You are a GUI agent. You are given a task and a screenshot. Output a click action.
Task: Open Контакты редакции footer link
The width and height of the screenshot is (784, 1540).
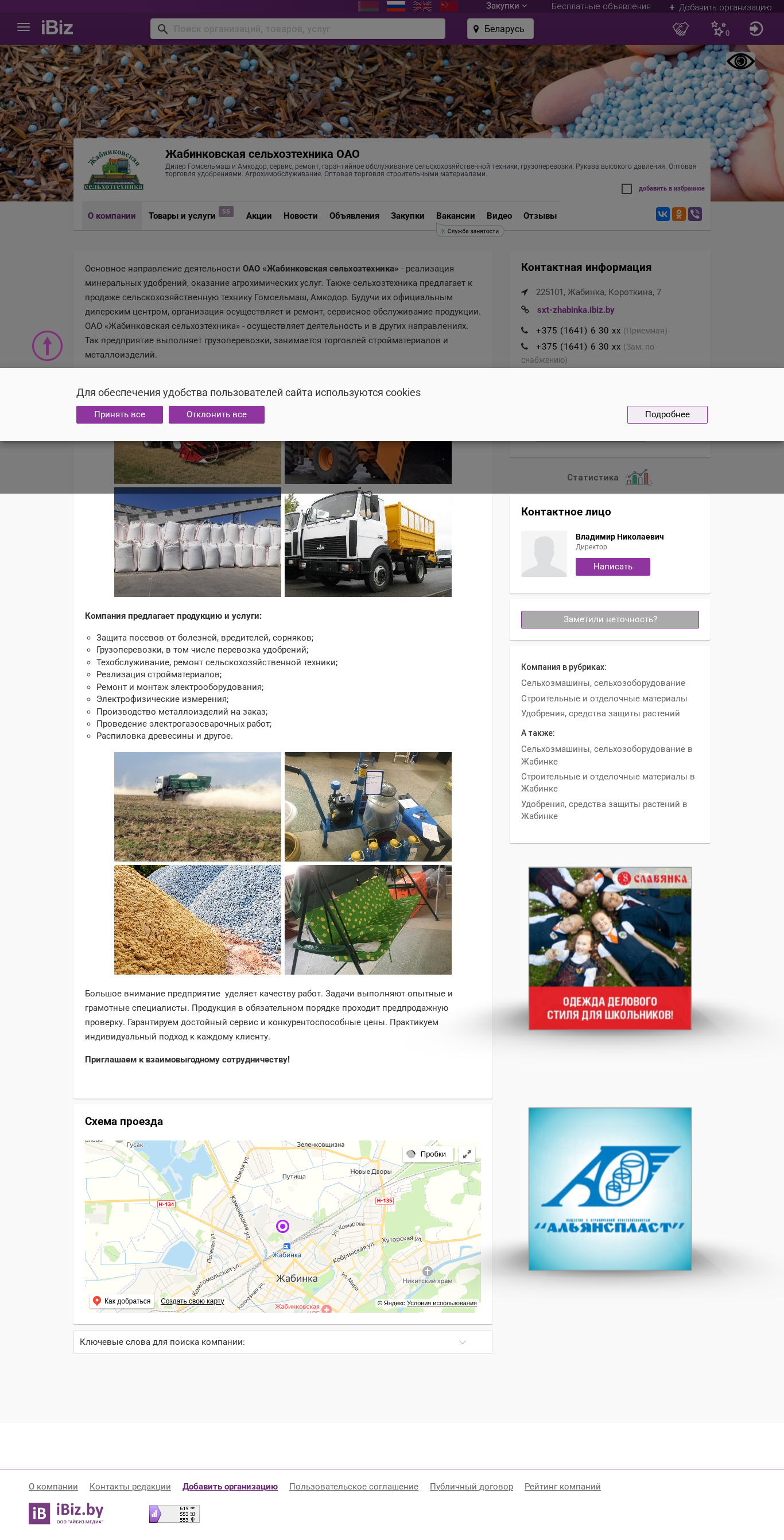point(130,1486)
